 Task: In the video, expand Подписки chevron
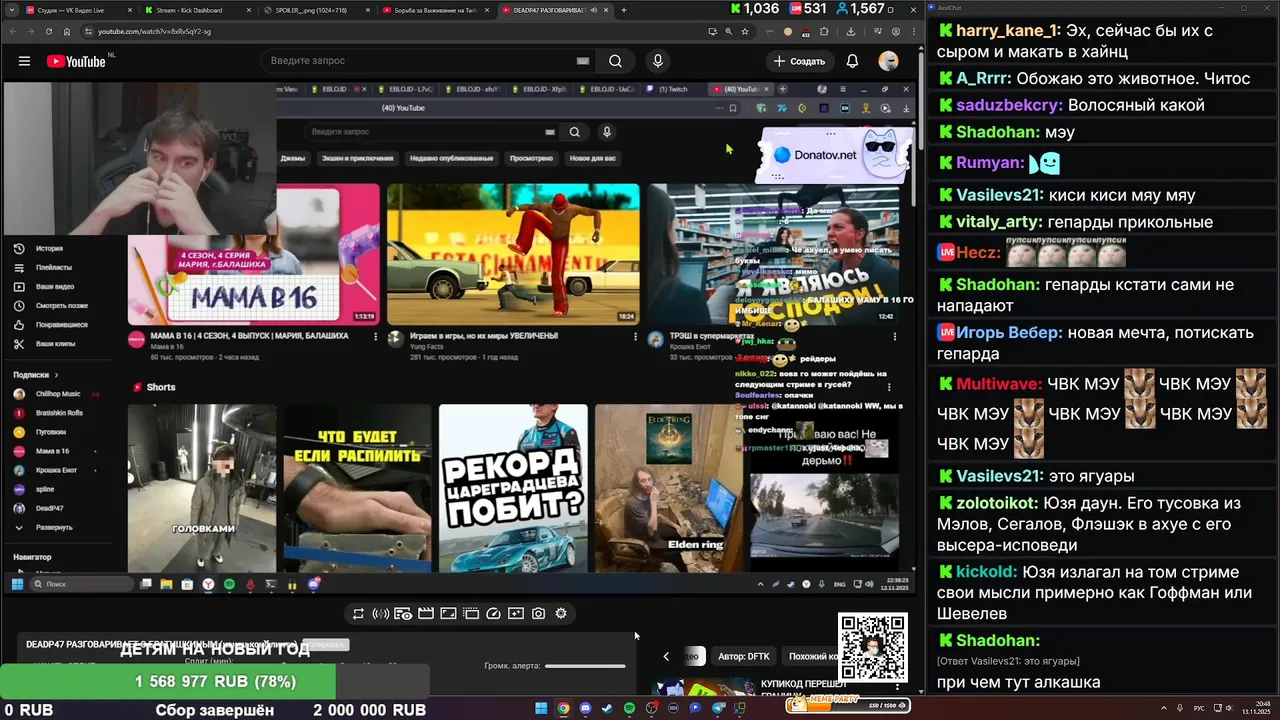point(56,375)
